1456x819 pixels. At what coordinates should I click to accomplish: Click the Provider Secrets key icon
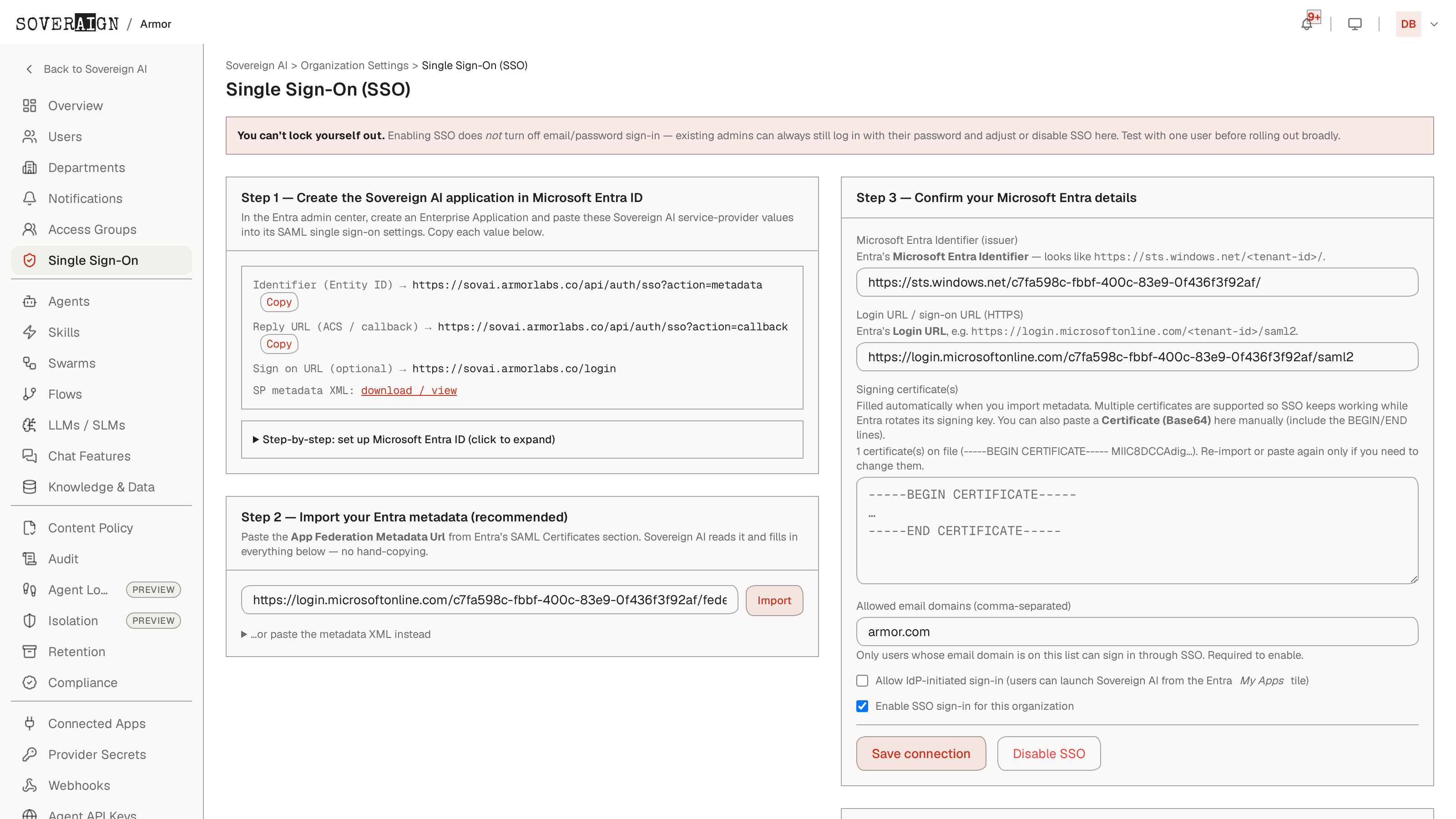pyautogui.click(x=30, y=754)
